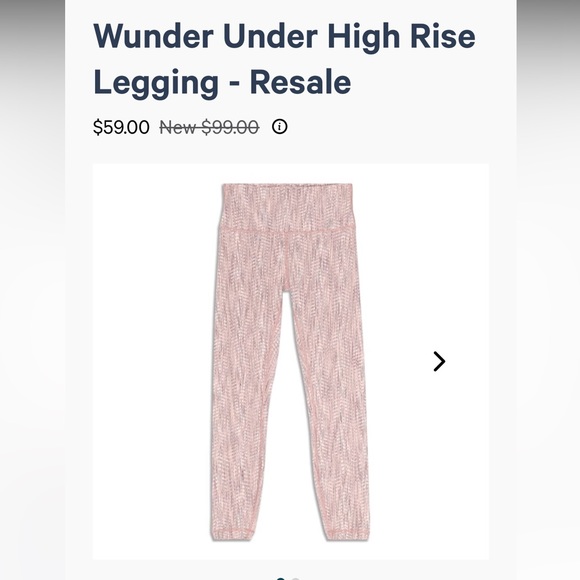Open the pink leggings product image

point(290,362)
